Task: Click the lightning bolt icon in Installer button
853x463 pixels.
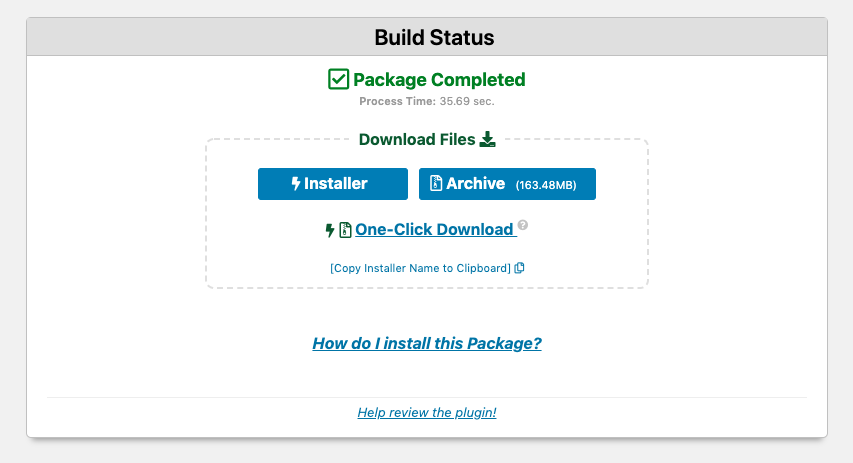Action: coord(296,184)
